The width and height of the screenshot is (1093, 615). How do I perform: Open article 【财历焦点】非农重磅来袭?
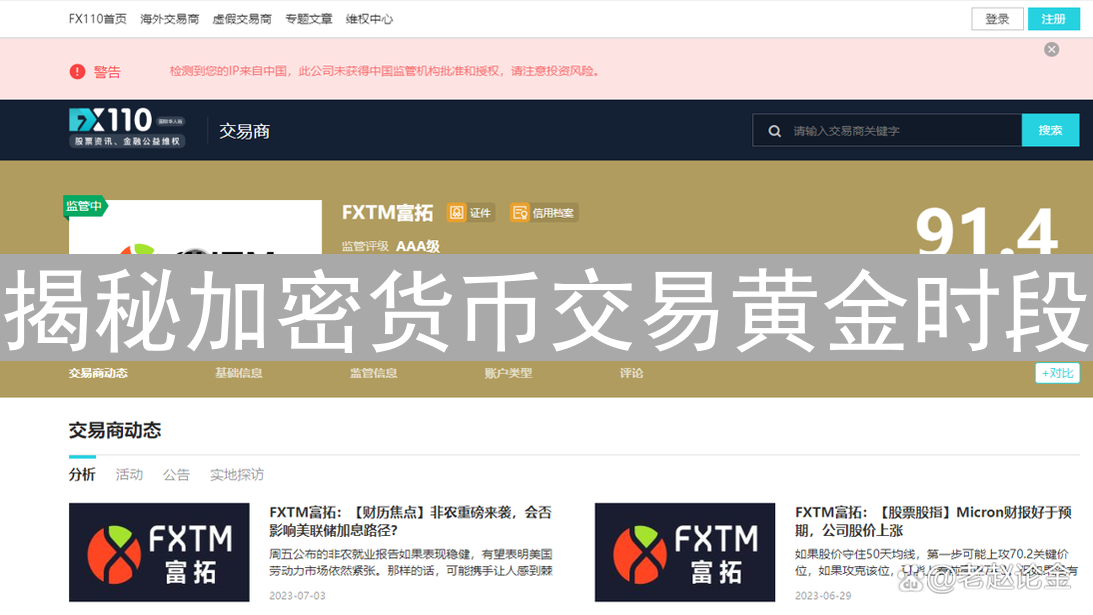pos(410,521)
